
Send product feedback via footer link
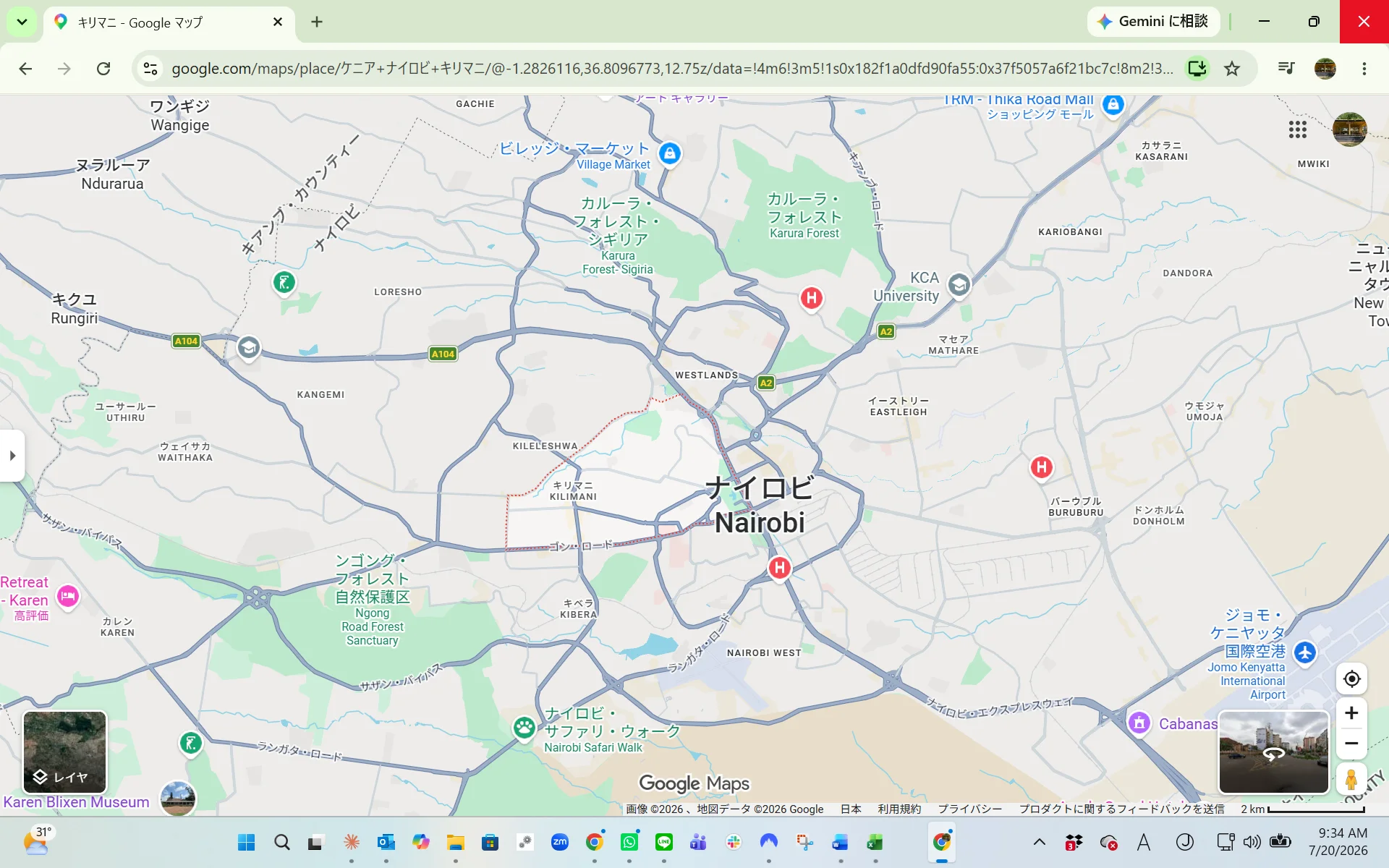click(x=1122, y=809)
